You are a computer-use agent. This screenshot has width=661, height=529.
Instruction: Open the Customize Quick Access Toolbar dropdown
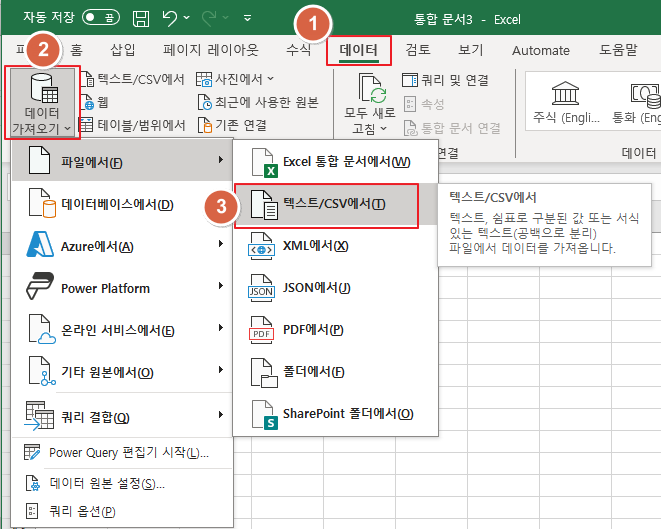(247, 18)
